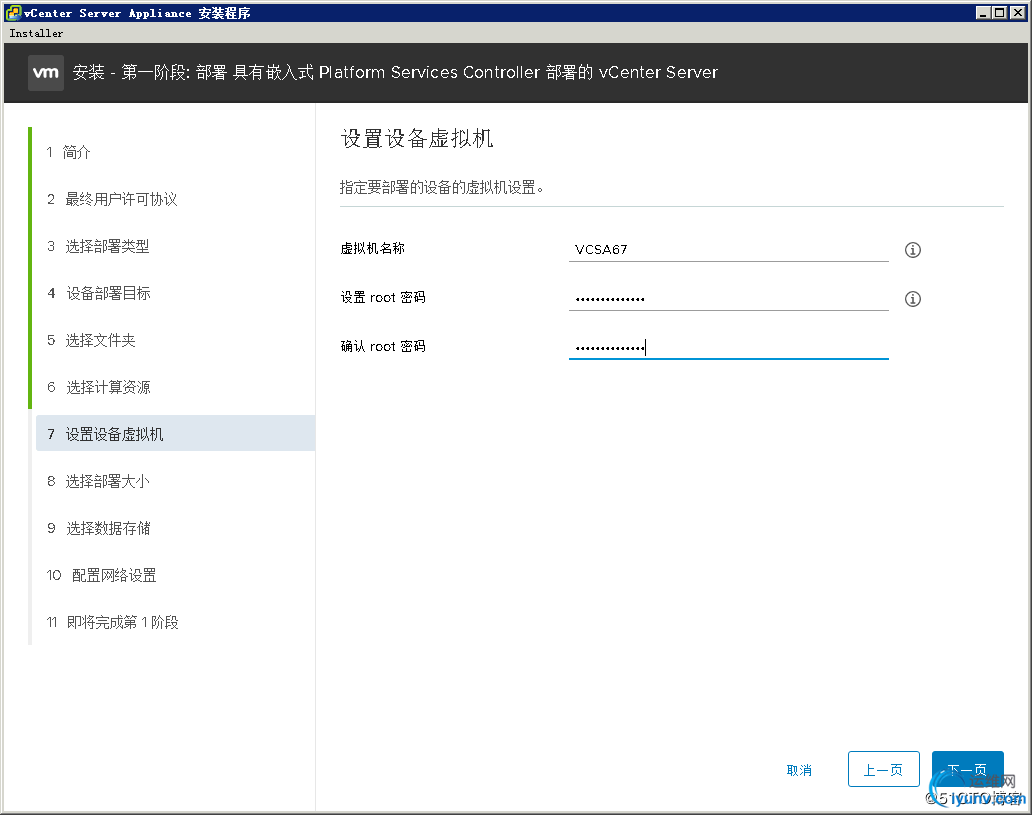Click the header title 安装 - 第一阶段
Screen dimensions: 1032x815
[x=395, y=72]
